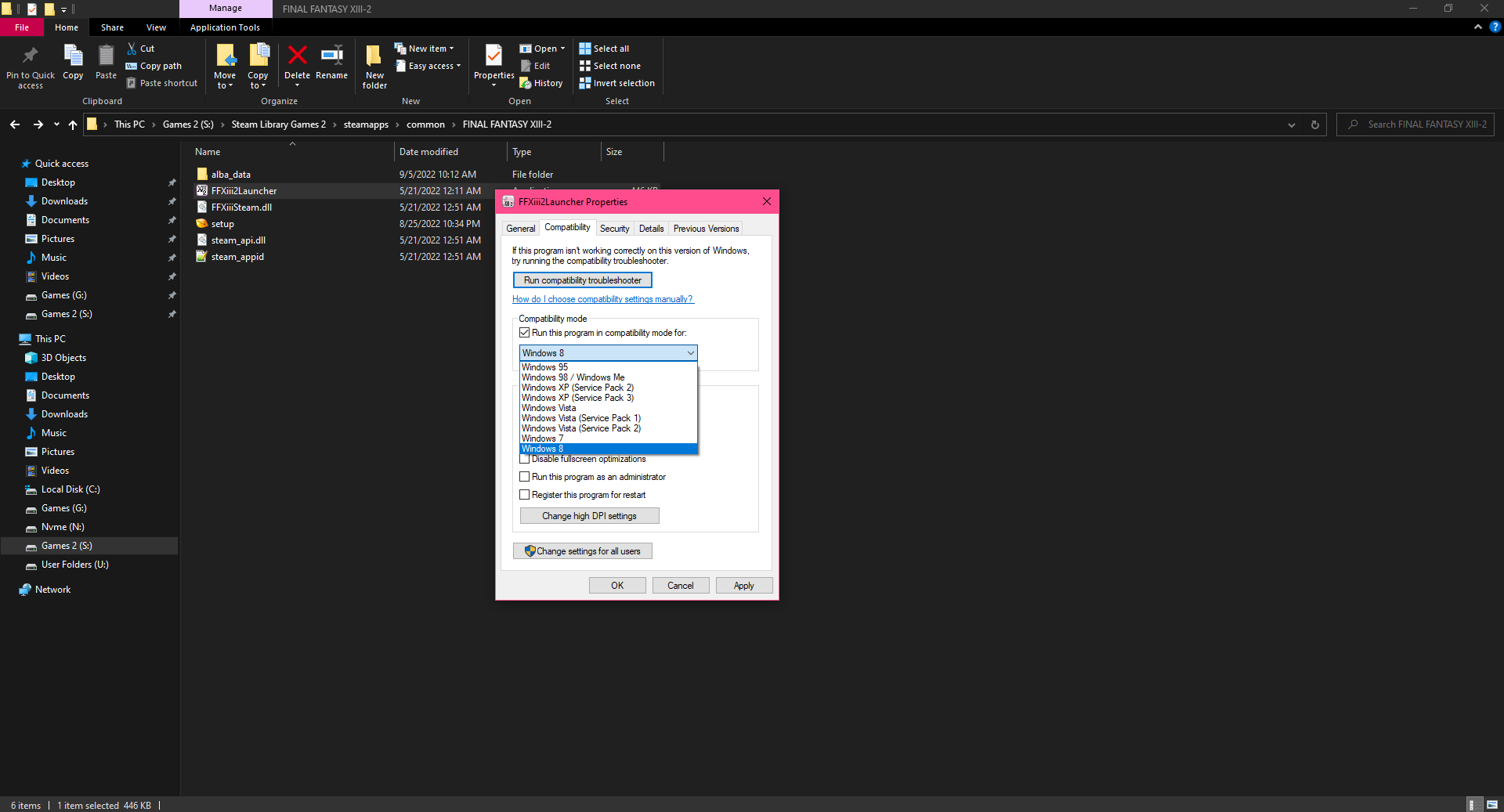The height and width of the screenshot is (812, 1504).
Task: Check Register this program for restart
Action: coord(525,495)
